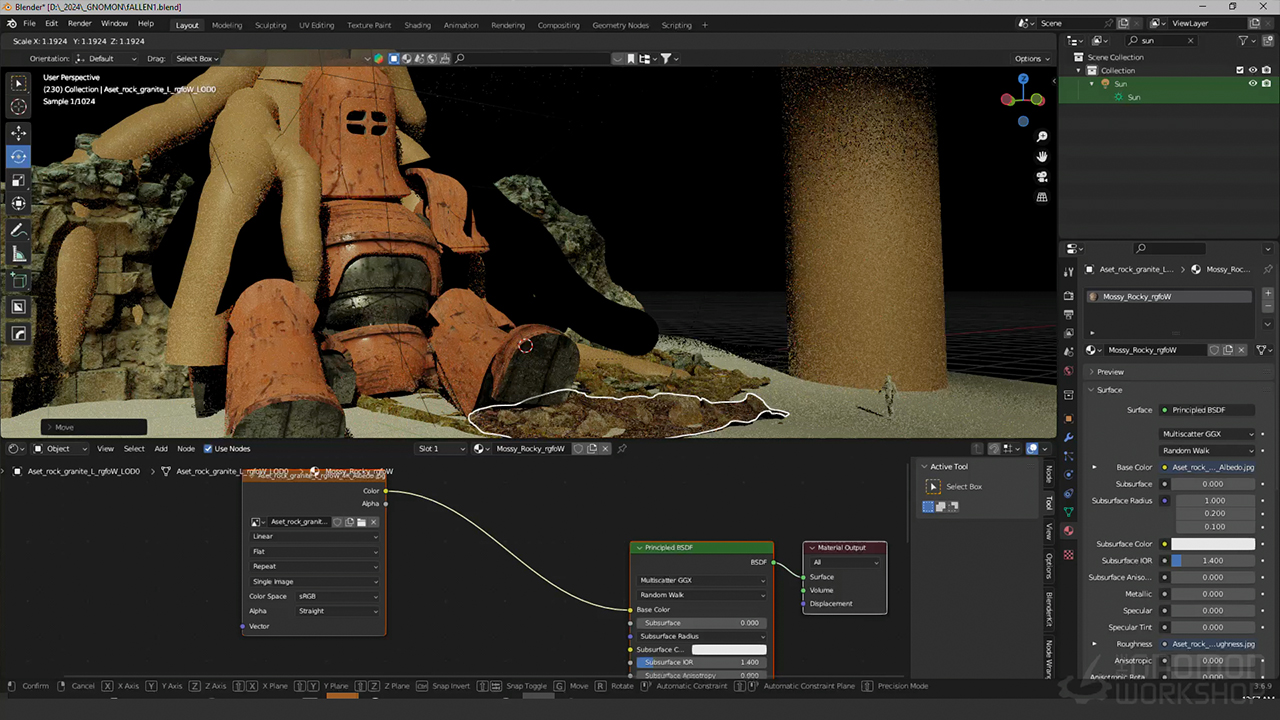Select the 3D Cursor tool

(x=19, y=107)
